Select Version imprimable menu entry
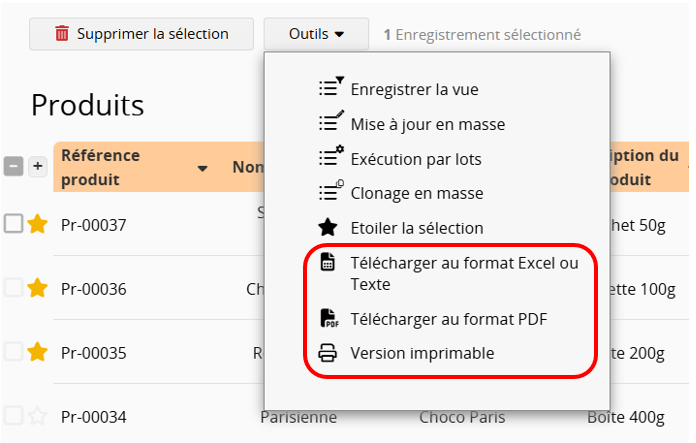This screenshot has height=443, width=696. [422, 353]
